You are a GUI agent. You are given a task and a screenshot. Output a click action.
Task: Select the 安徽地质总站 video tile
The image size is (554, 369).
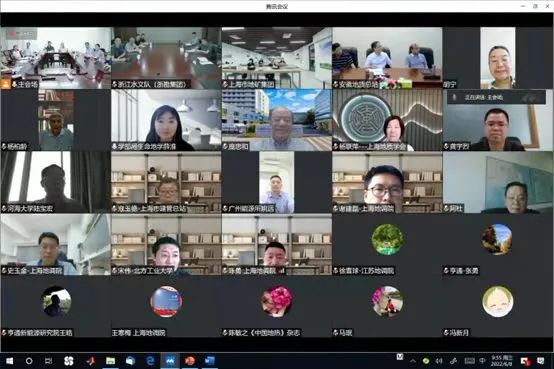tap(387, 58)
